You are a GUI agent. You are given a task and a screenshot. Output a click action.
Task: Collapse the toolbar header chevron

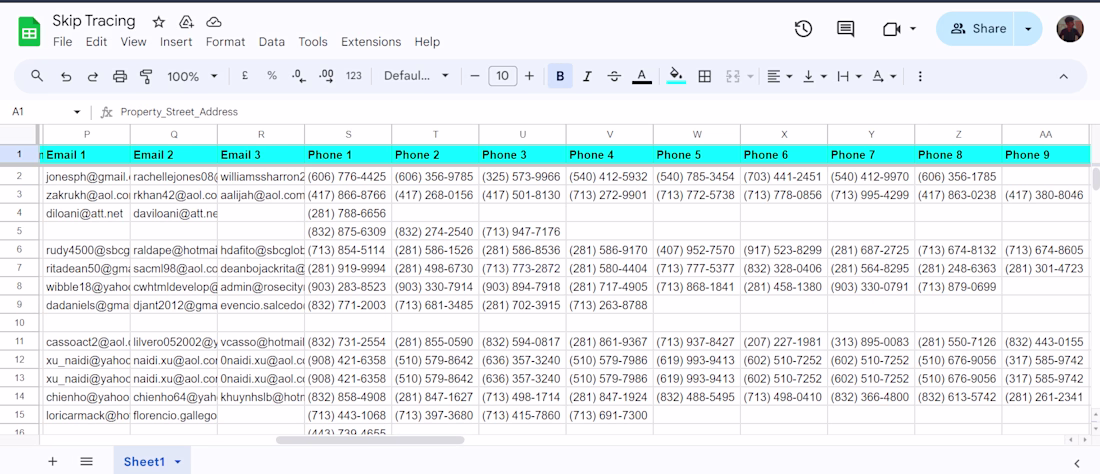(x=1064, y=76)
